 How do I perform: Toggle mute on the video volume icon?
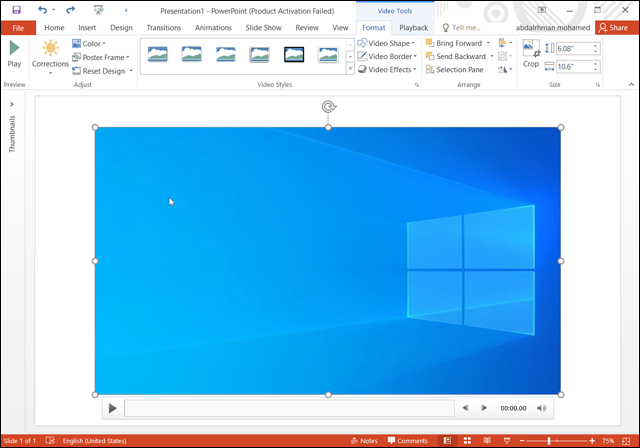(542, 408)
